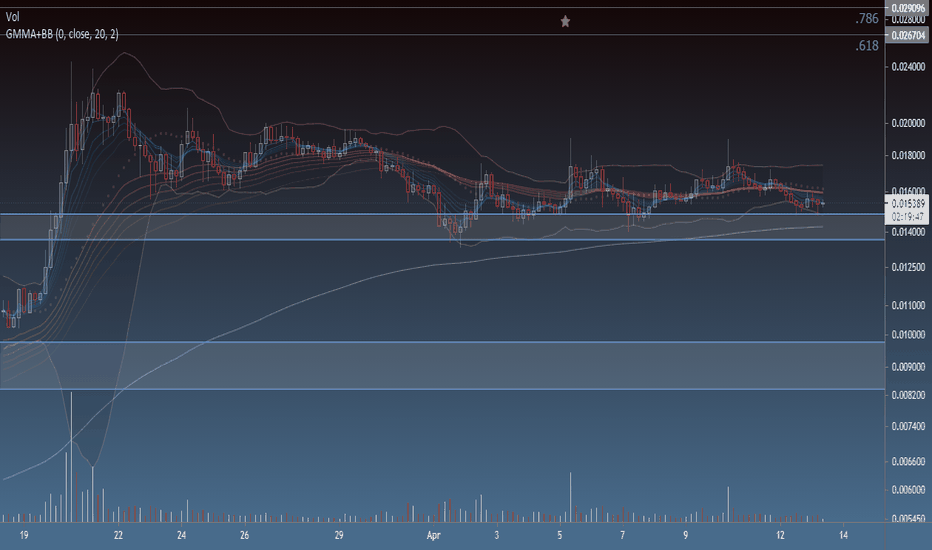Image resolution: width=932 pixels, height=550 pixels.
Task: Click the date label 7 on the time axis
Action: [622, 535]
